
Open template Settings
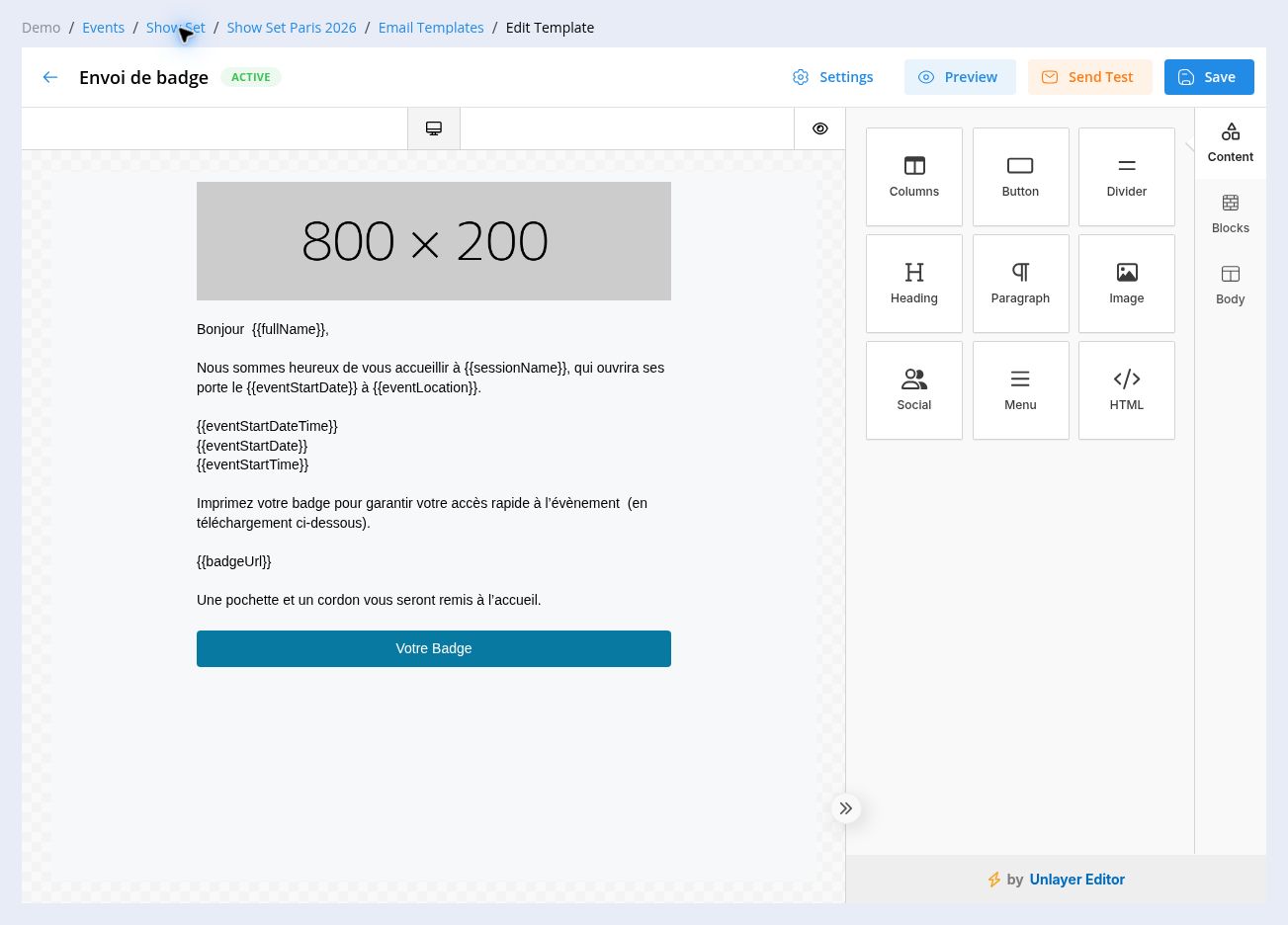[832, 77]
